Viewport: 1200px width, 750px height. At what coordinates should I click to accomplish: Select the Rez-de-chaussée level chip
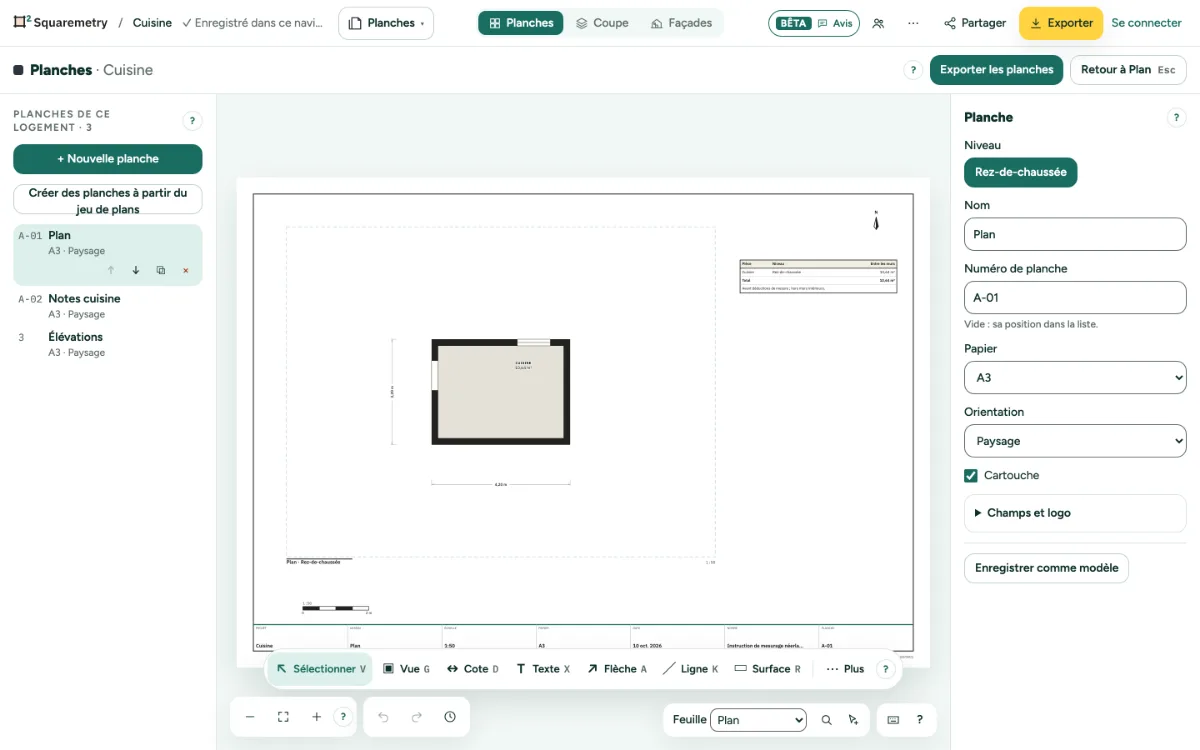click(1020, 172)
